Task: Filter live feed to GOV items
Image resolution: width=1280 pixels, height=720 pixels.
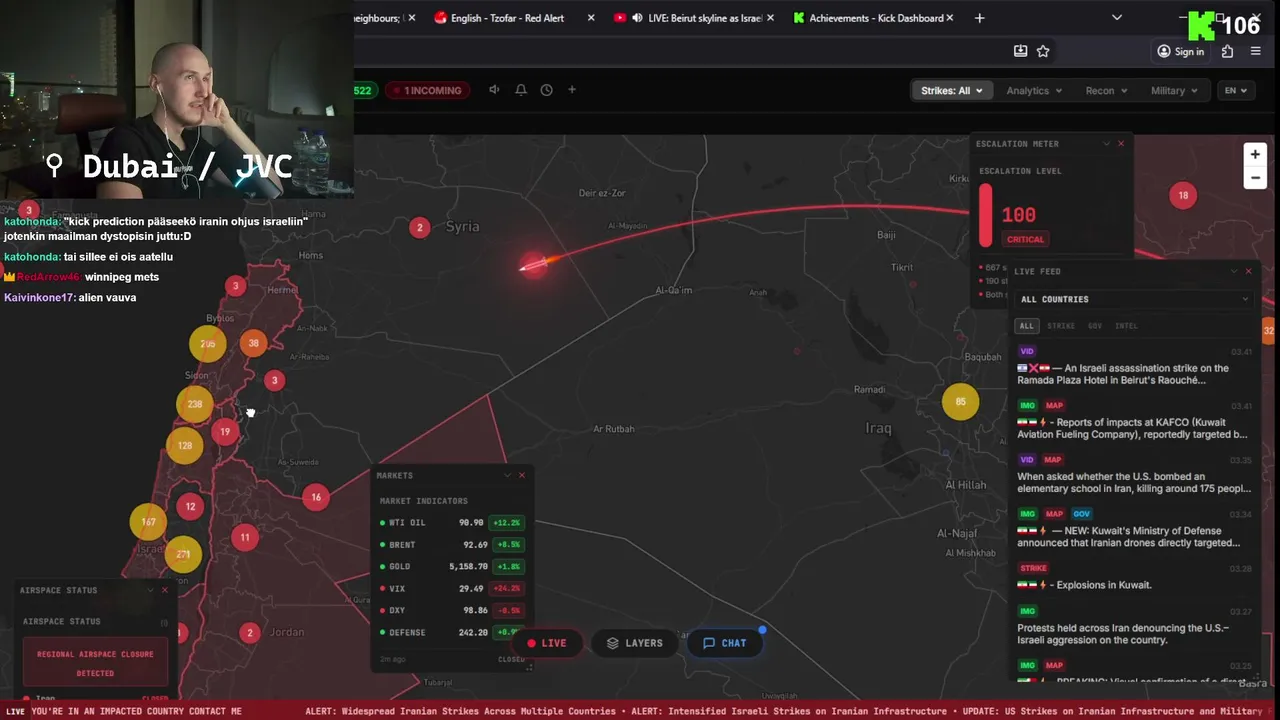Action: click(1095, 326)
